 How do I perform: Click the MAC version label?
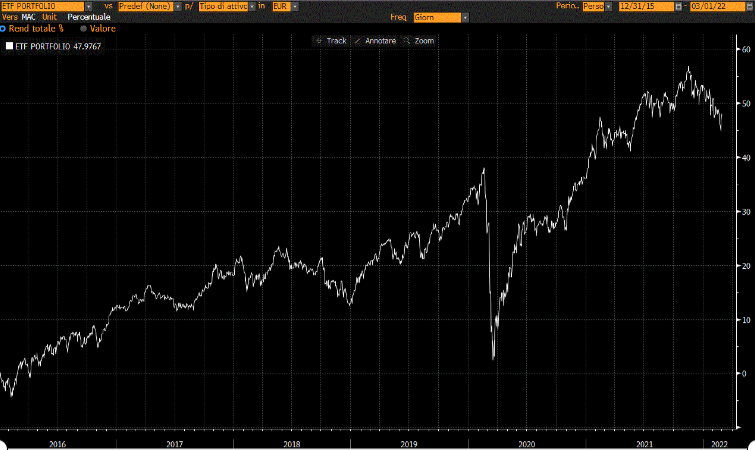[x=29, y=18]
